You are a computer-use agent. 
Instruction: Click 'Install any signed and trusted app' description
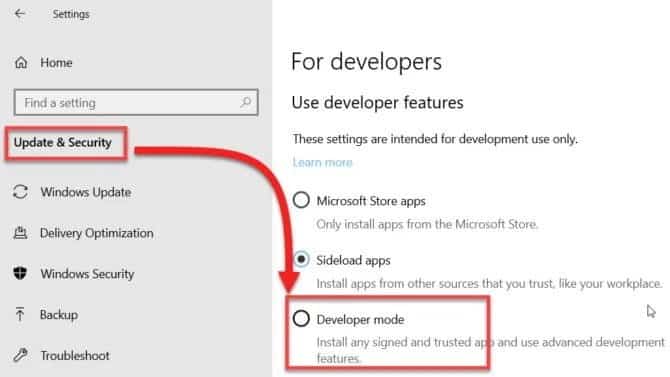coord(491,350)
